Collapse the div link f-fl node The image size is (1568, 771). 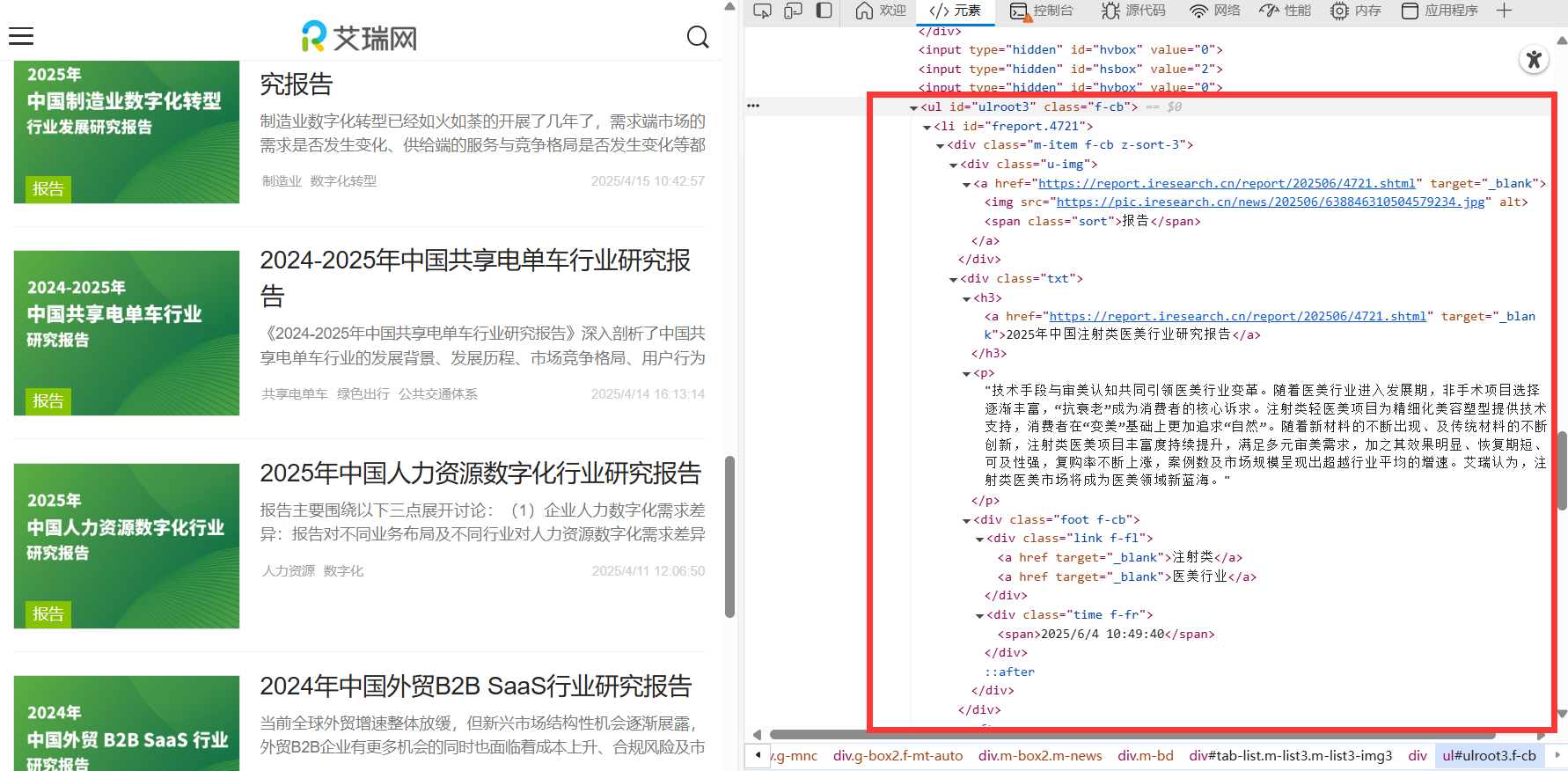[979, 539]
